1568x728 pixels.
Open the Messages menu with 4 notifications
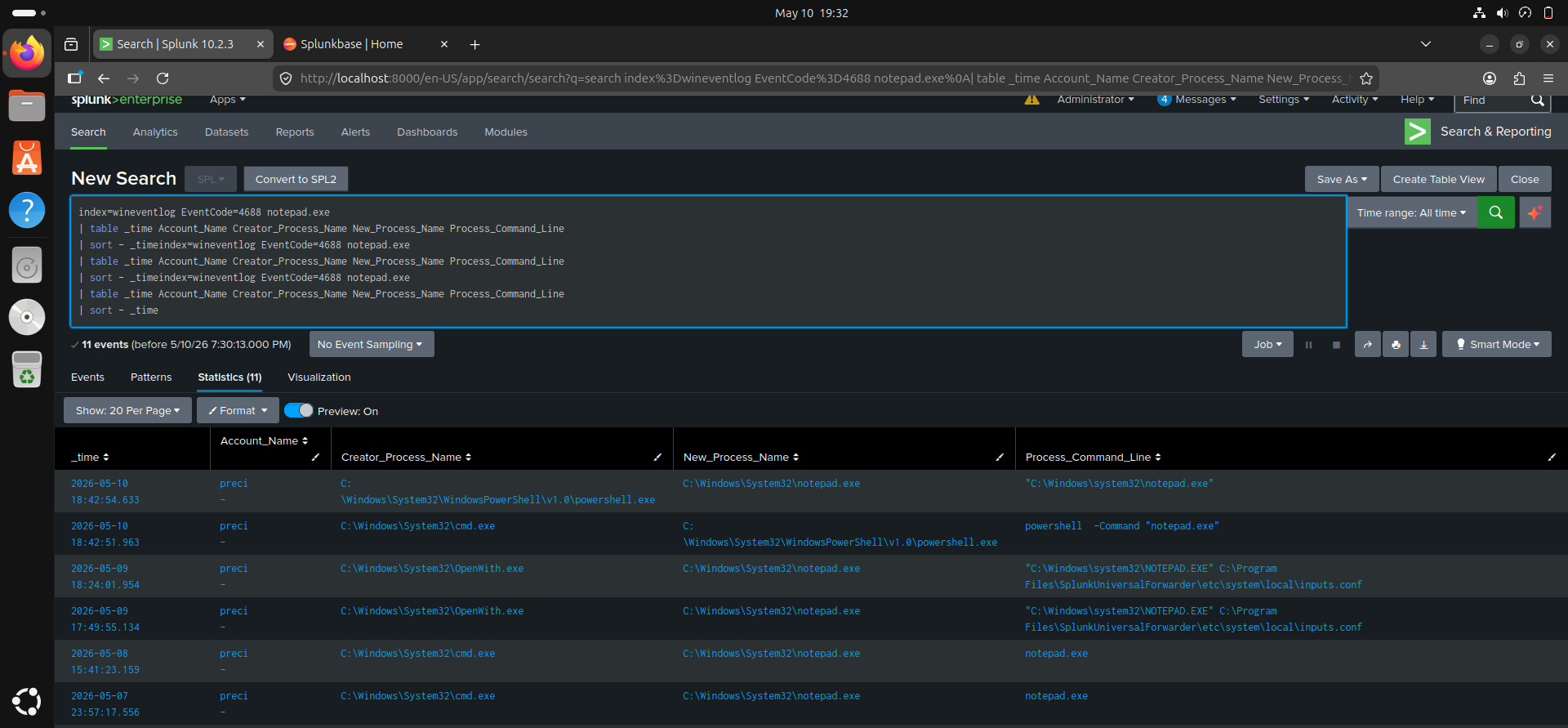pyautogui.click(x=1196, y=100)
